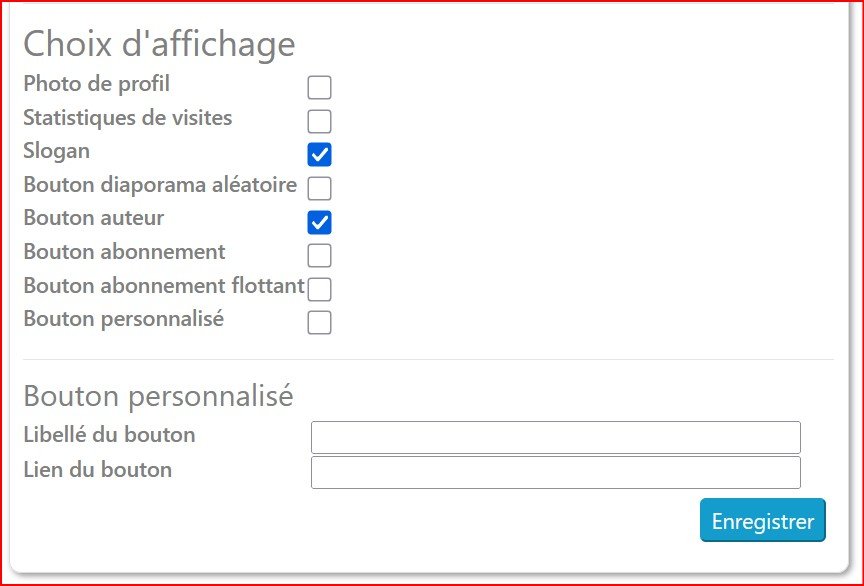
Task: Click the 'Statistiques de visites' label text
Action: point(127,118)
